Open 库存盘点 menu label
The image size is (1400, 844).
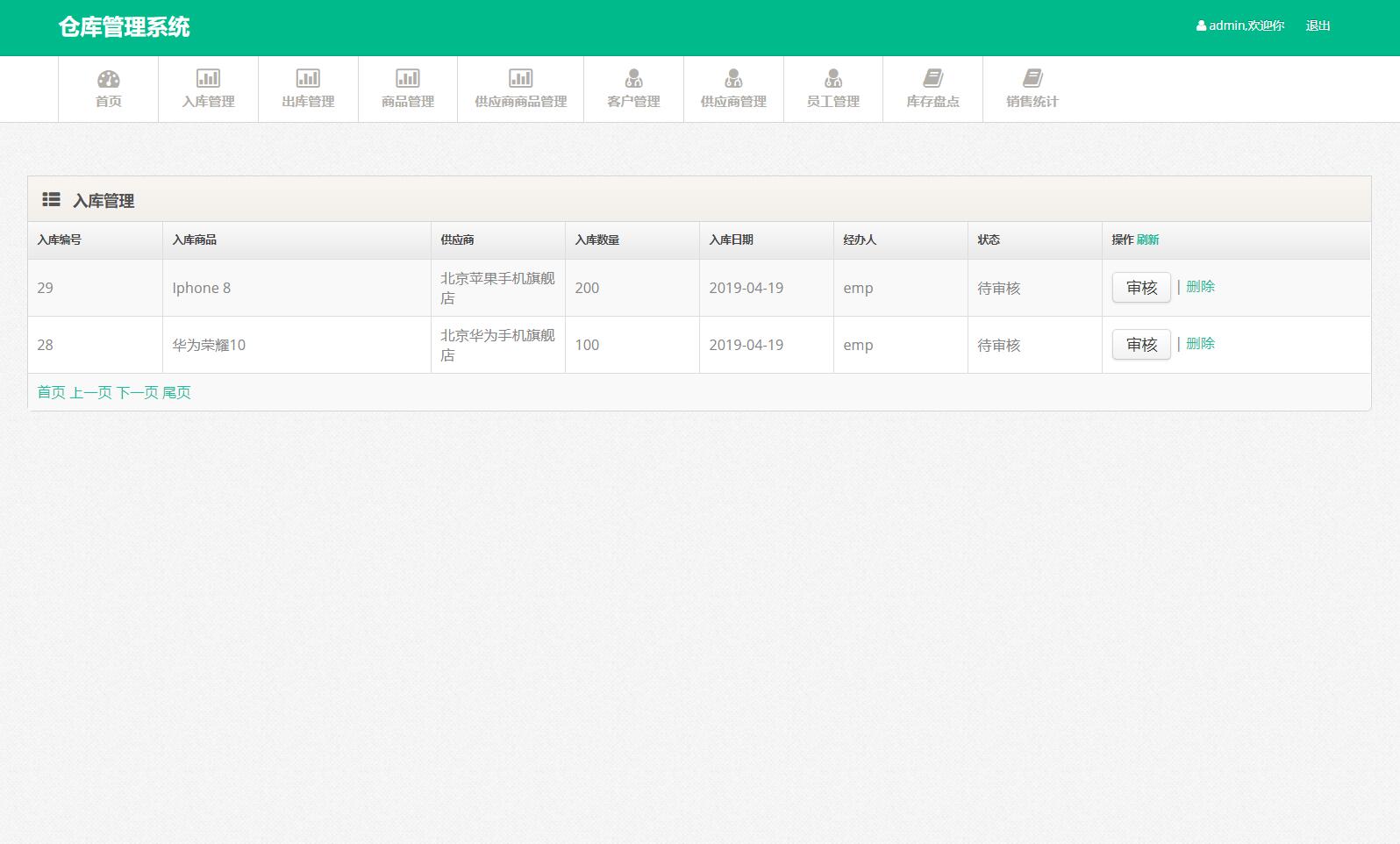pos(932,102)
